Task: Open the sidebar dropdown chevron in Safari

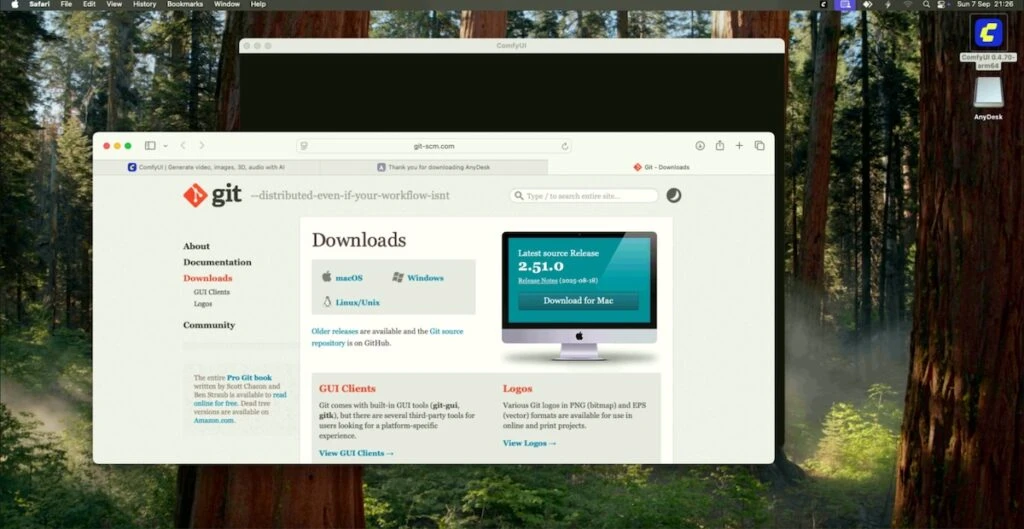Action: (165, 146)
